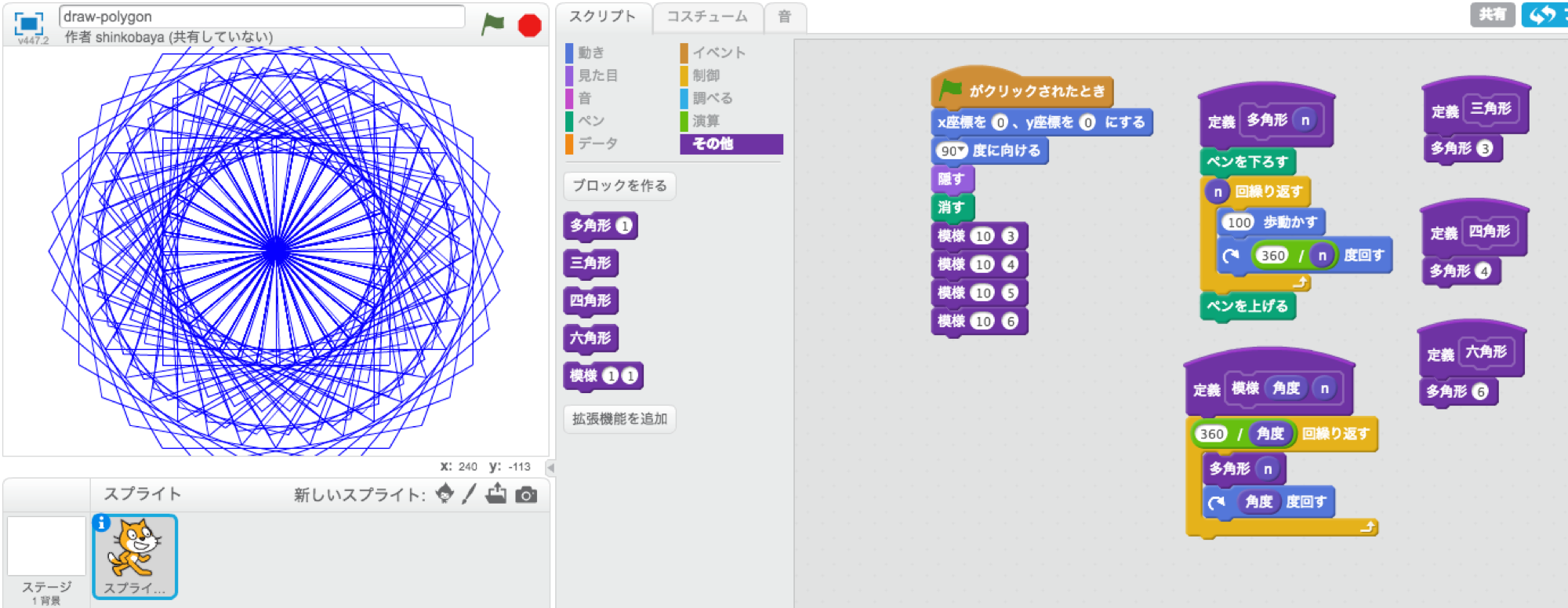Viewport: 1568px width, 608px height.
Task: Select イベント block category
Action: click(x=719, y=53)
